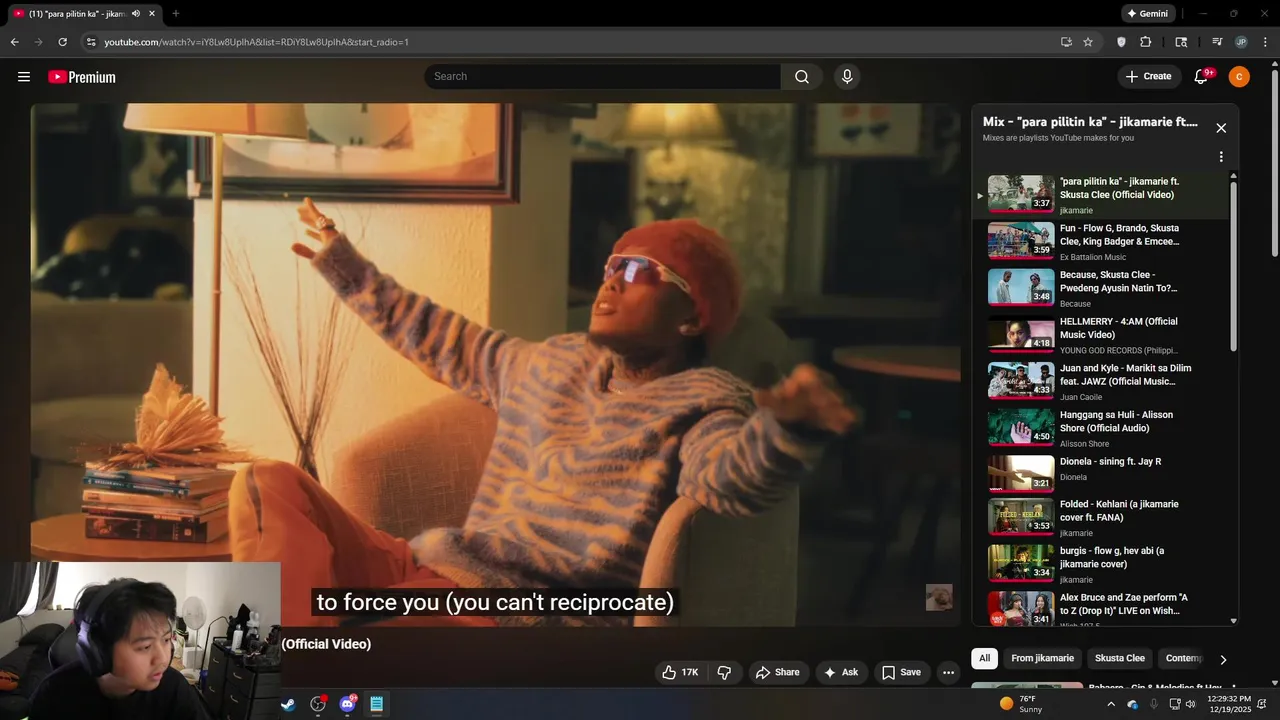Show more filter chips with right arrow
1280x720 pixels.
[1223, 659]
